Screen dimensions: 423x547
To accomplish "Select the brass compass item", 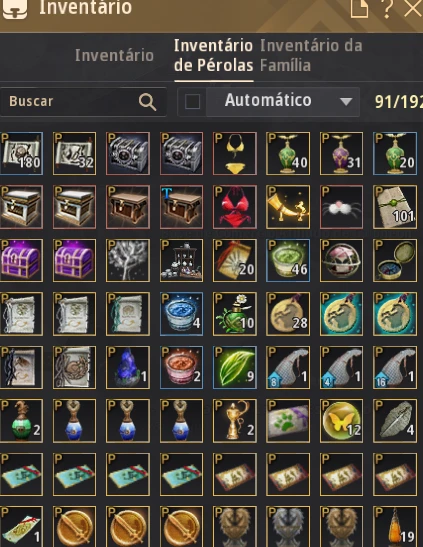I will (x=394, y=260).
